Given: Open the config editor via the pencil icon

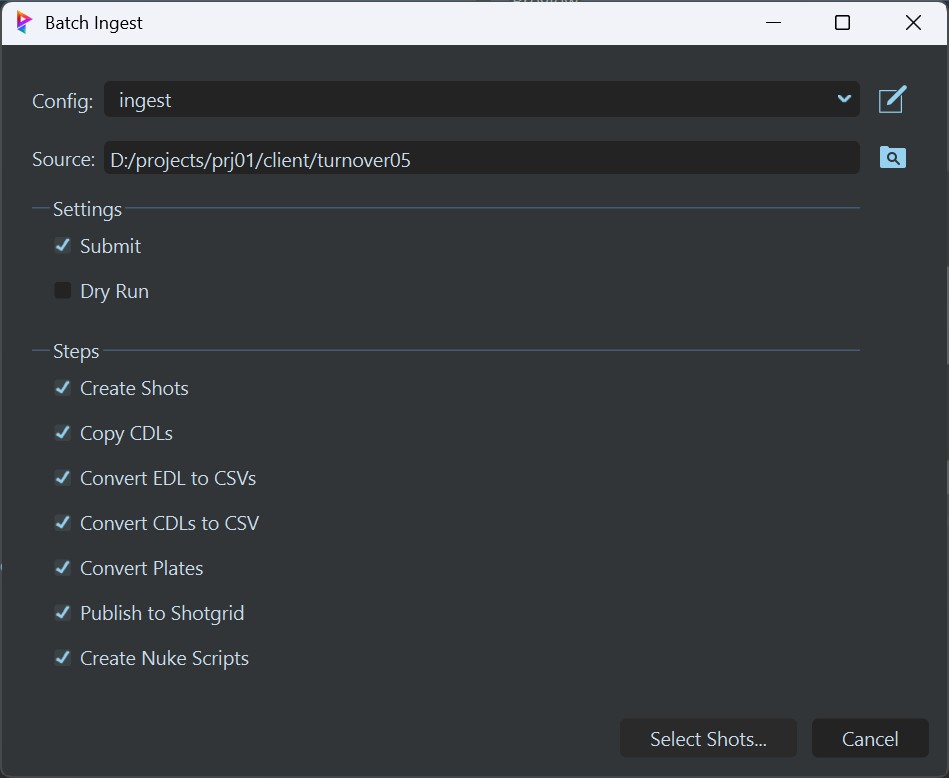Looking at the screenshot, I should pos(892,99).
